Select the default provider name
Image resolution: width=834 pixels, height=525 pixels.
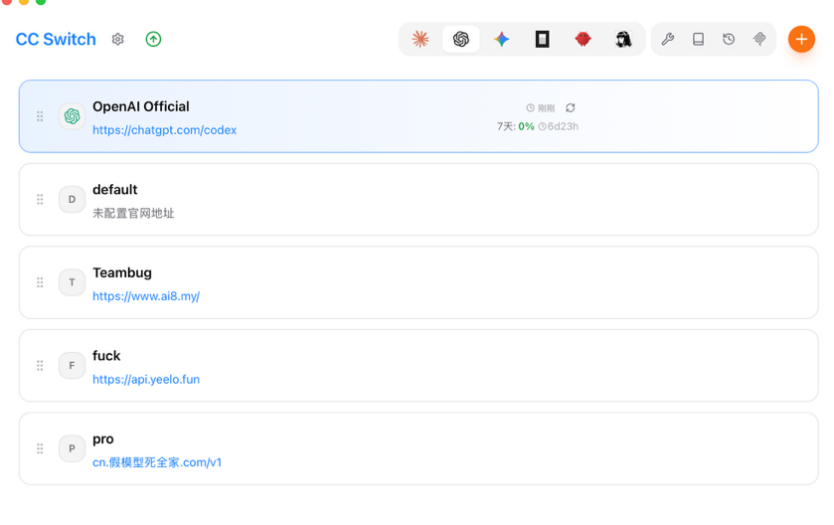click(115, 189)
